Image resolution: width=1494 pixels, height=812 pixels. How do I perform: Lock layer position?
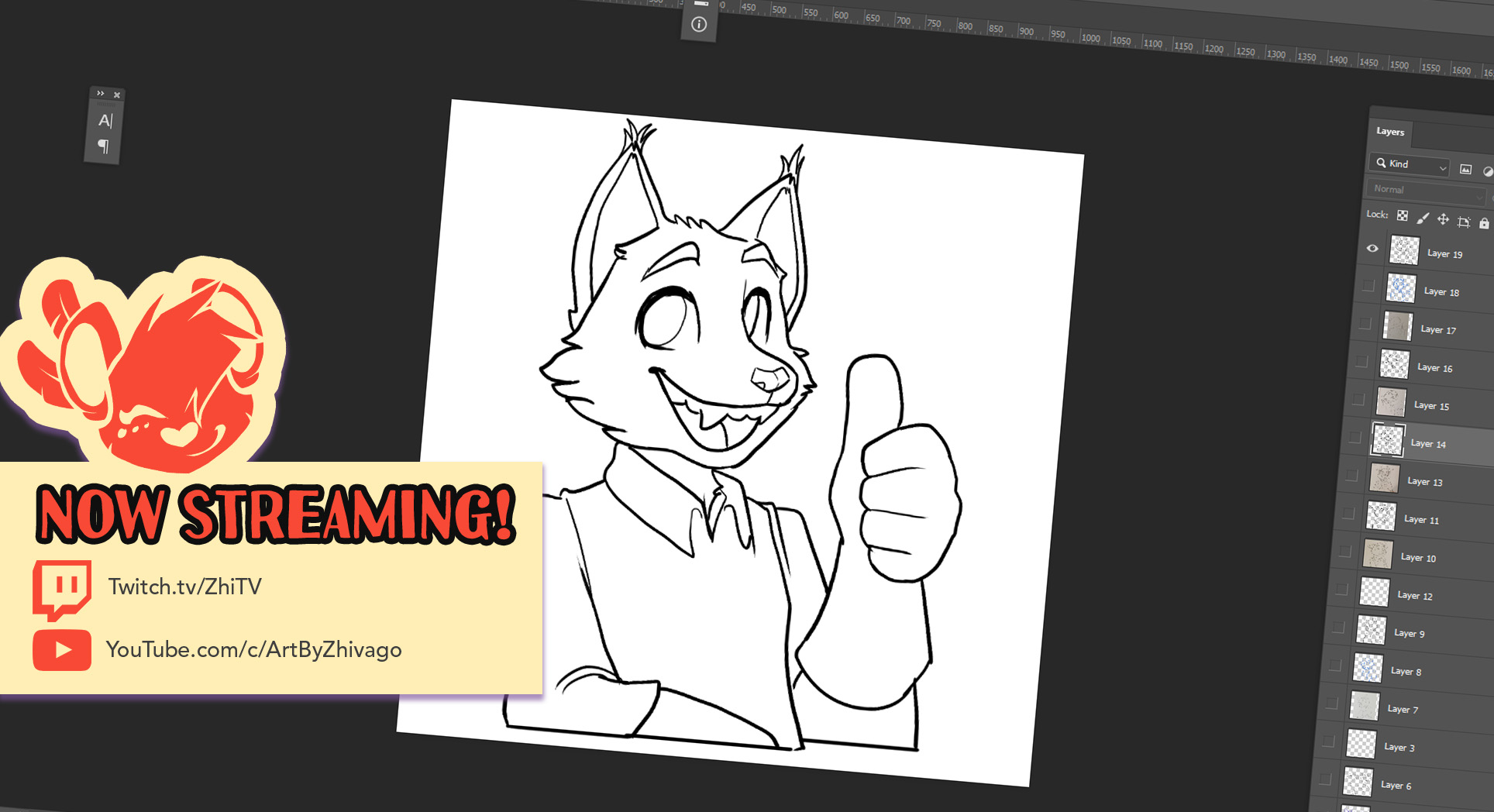click(x=1443, y=220)
